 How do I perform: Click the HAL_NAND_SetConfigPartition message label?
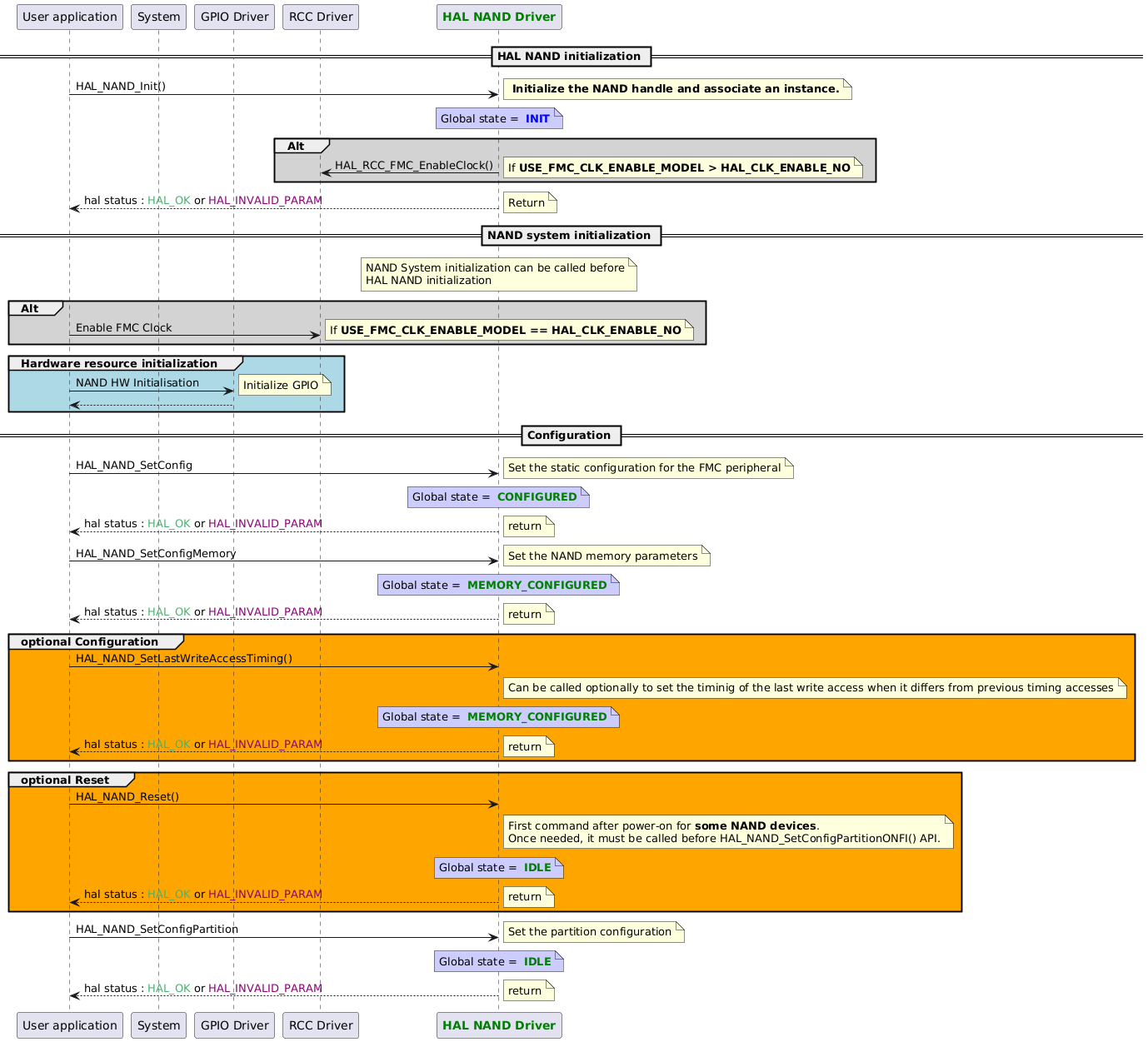157,930
